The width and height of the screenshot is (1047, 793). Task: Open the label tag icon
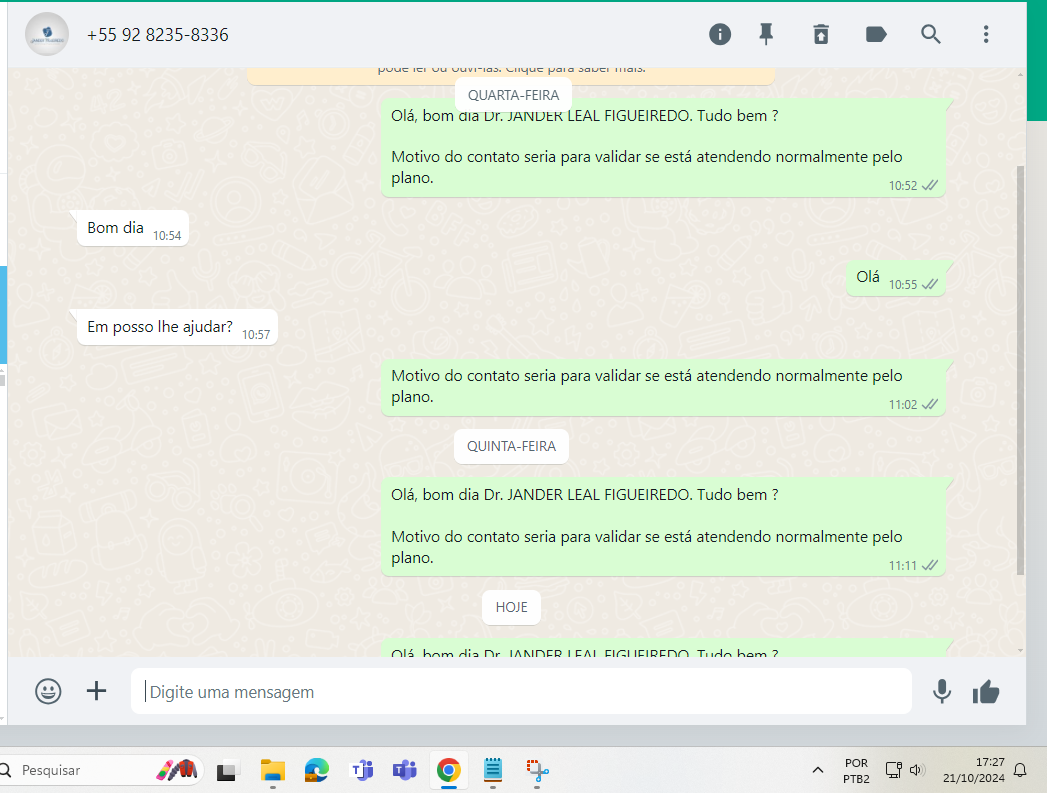(875, 34)
